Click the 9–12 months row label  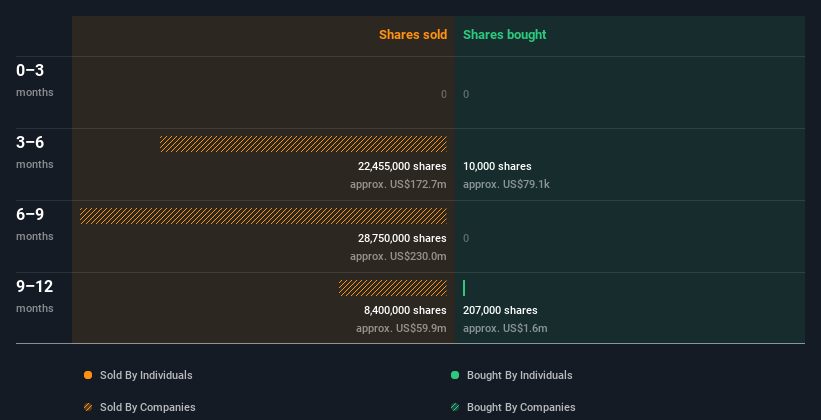[35, 296]
